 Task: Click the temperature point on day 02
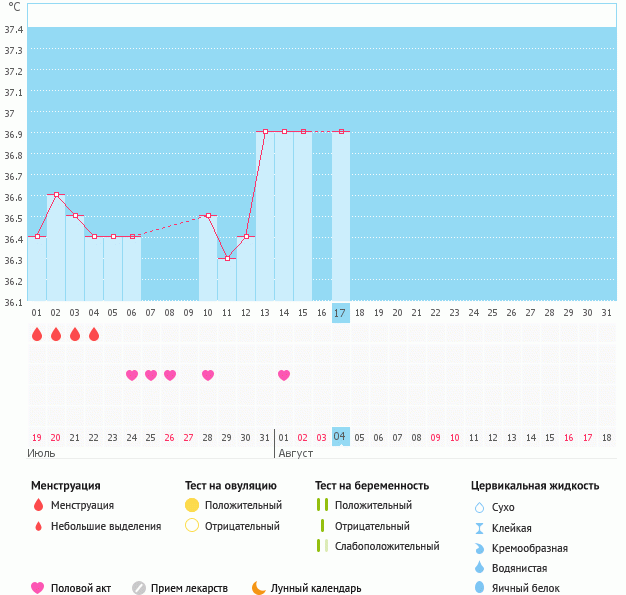[x=56, y=194]
